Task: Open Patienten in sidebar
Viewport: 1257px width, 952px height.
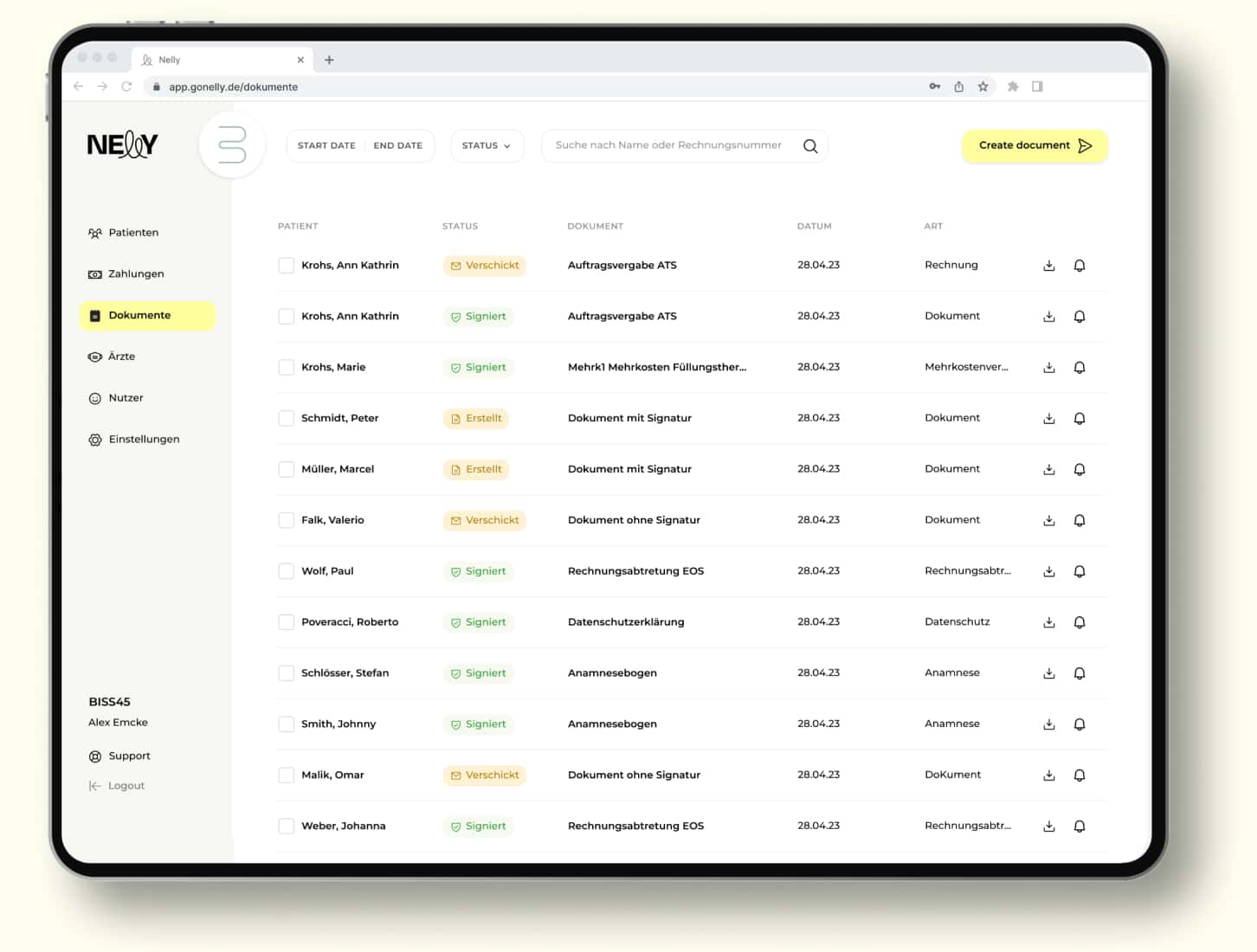Action: tap(124, 233)
